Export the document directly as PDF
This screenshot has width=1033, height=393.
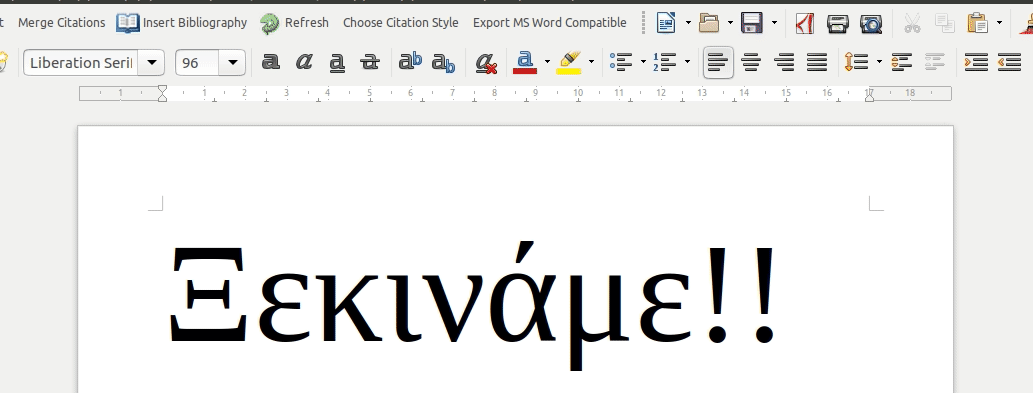[804, 23]
